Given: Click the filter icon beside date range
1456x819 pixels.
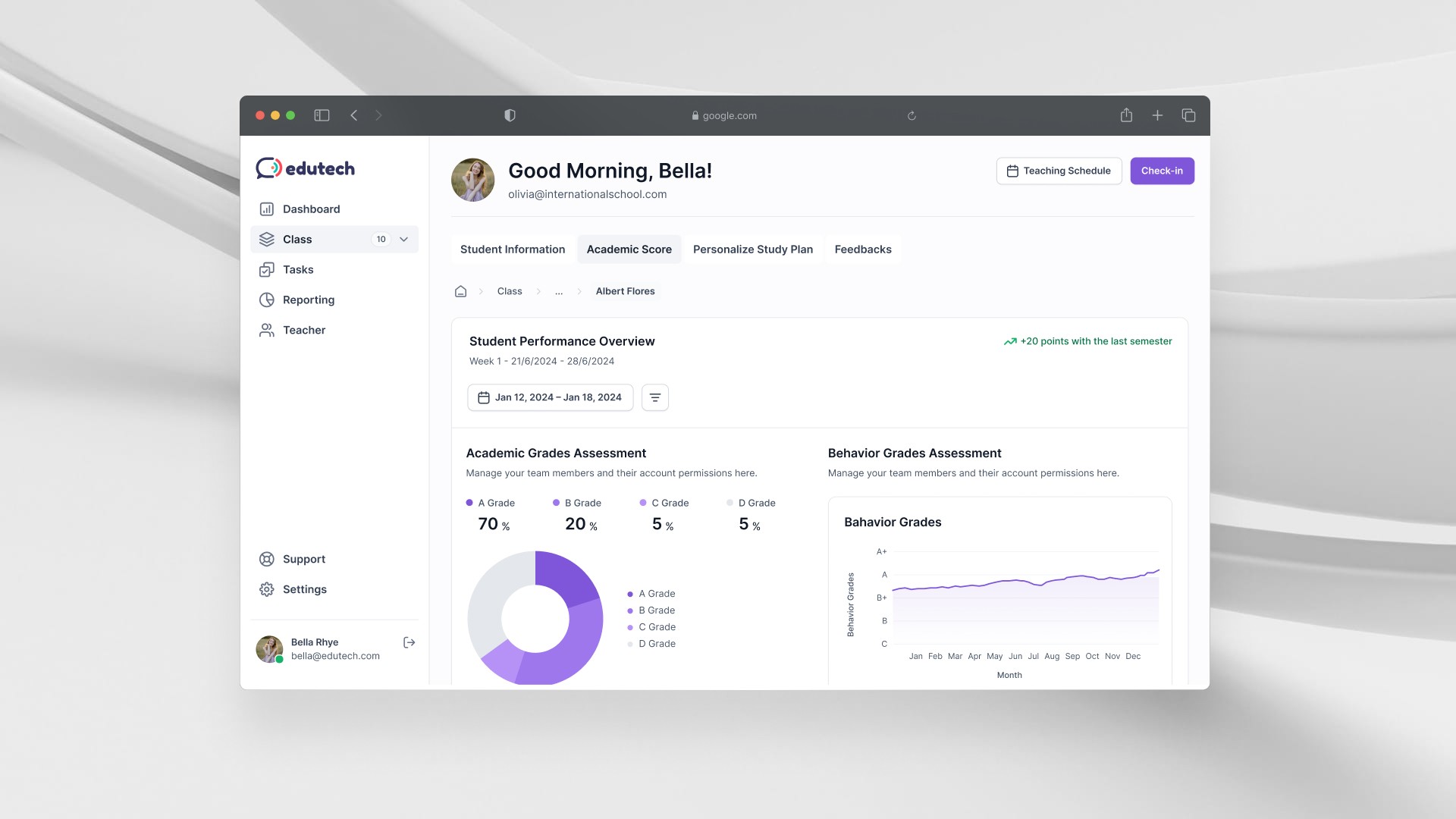Looking at the screenshot, I should click(x=654, y=397).
